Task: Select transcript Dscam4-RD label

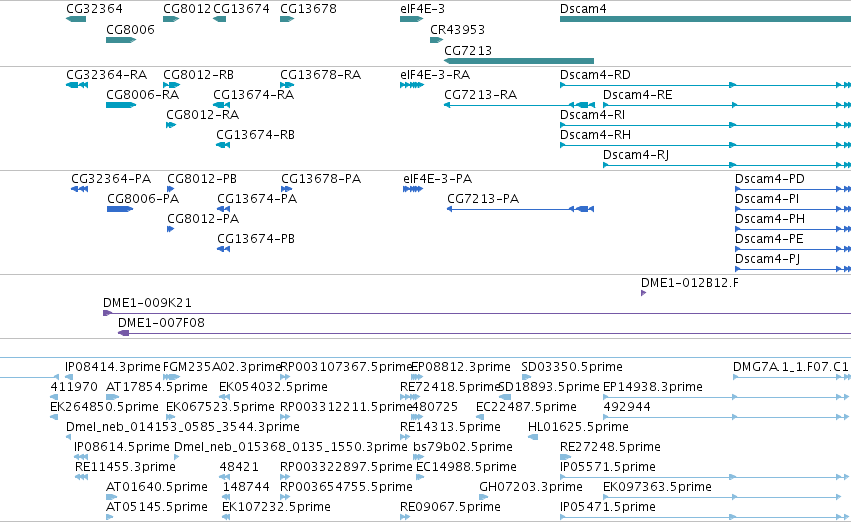Action: pos(595,74)
